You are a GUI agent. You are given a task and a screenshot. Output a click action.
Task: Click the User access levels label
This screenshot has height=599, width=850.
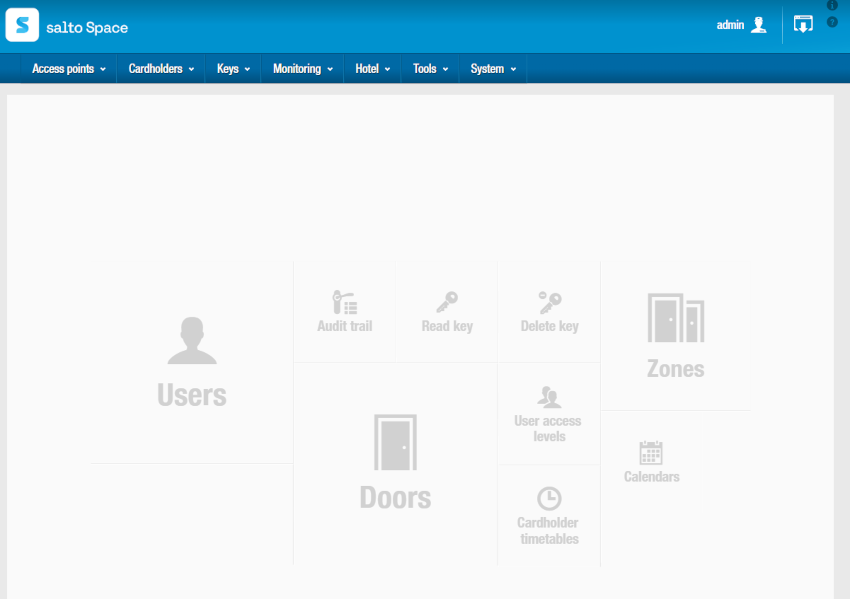tap(548, 428)
